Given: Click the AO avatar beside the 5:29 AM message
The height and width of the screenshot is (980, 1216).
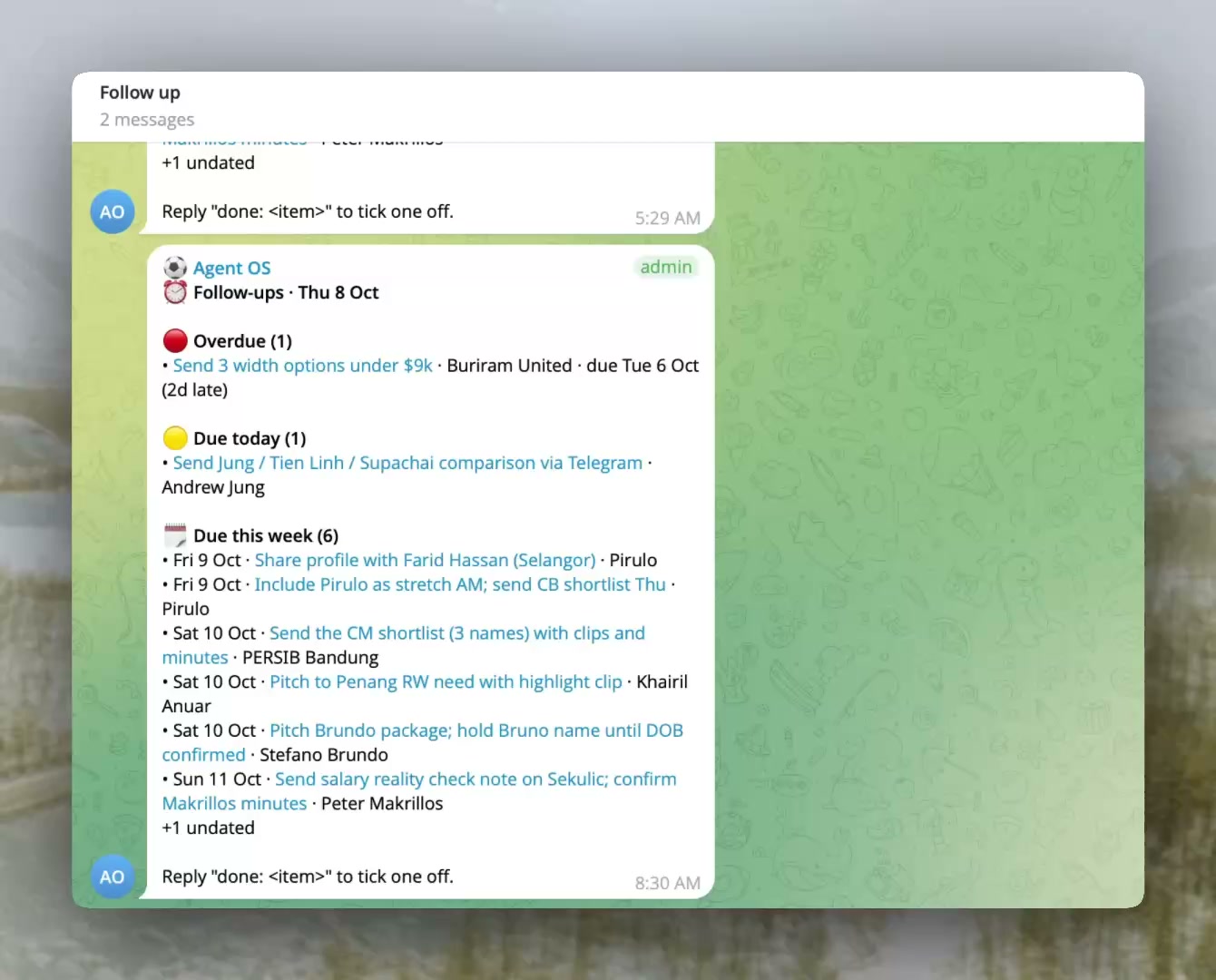Looking at the screenshot, I should coord(113,211).
